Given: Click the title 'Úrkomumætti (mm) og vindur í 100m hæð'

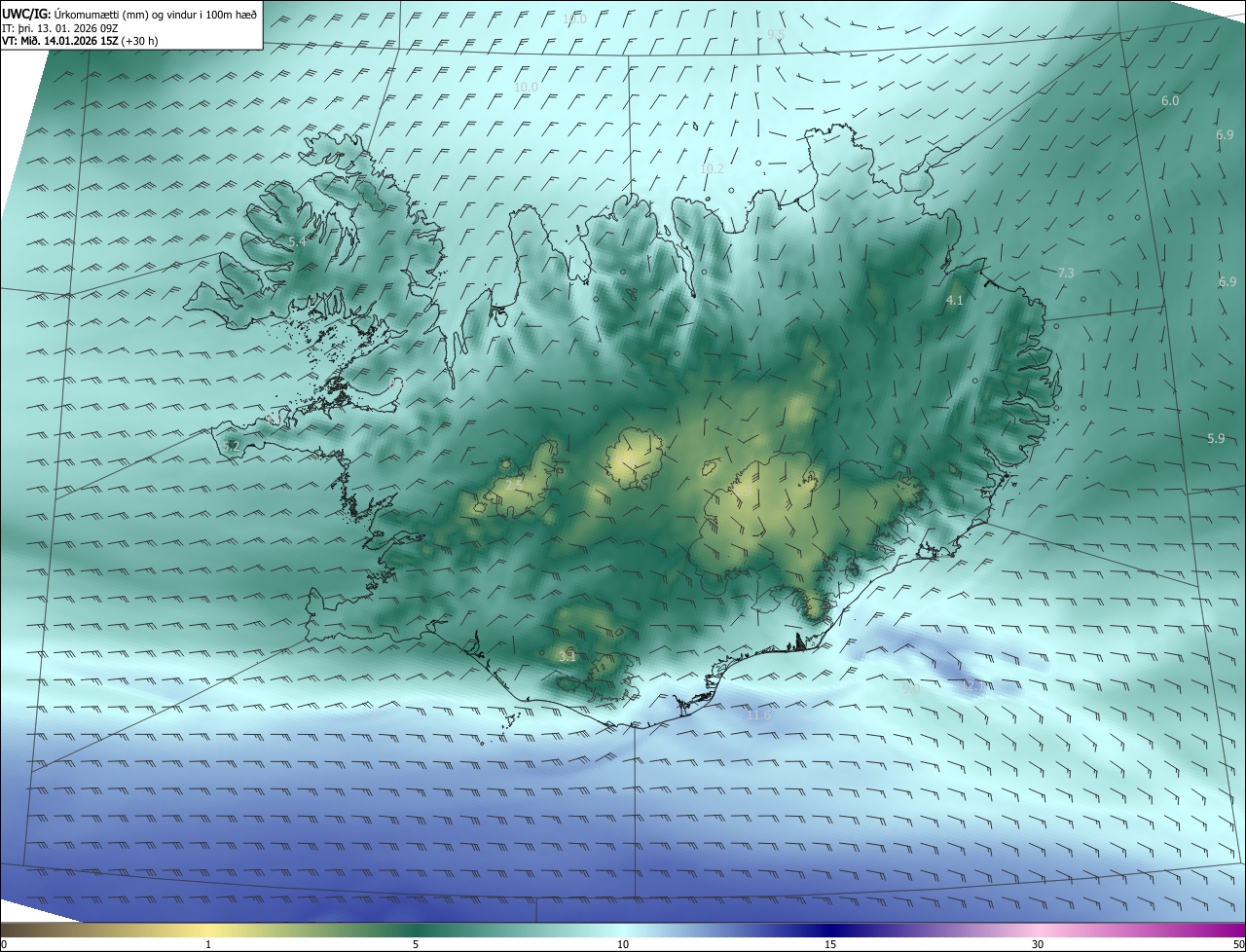Looking at the screenshot, I should [155, 15].
